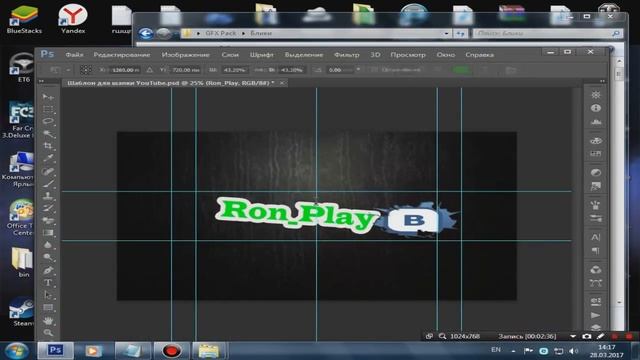The height and width of the screenshot is (360, 640).
Task: Expand the toolbox panel double arrows
Action: click(x=41, y=81)
